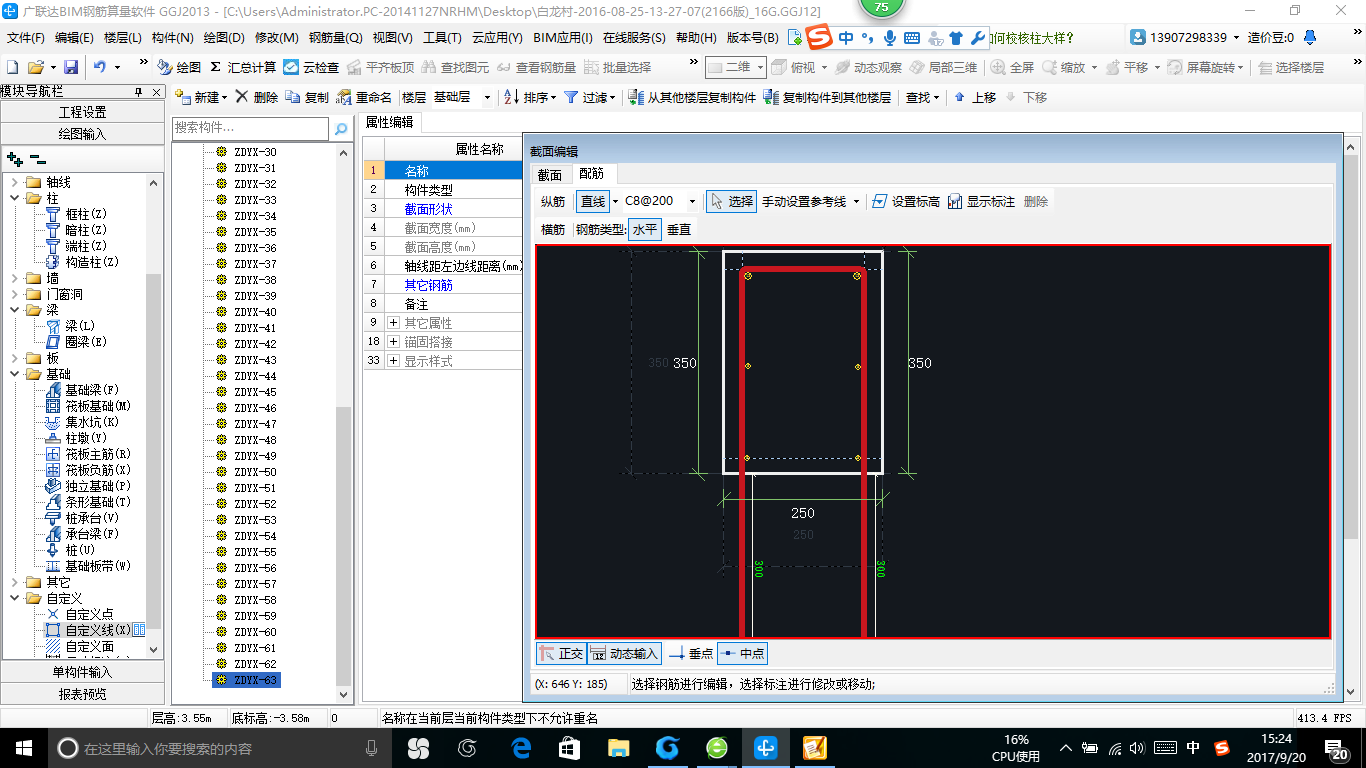Switch to the 截面 tab
Screen dimensions: 1366x768
(x=550, y=174)
